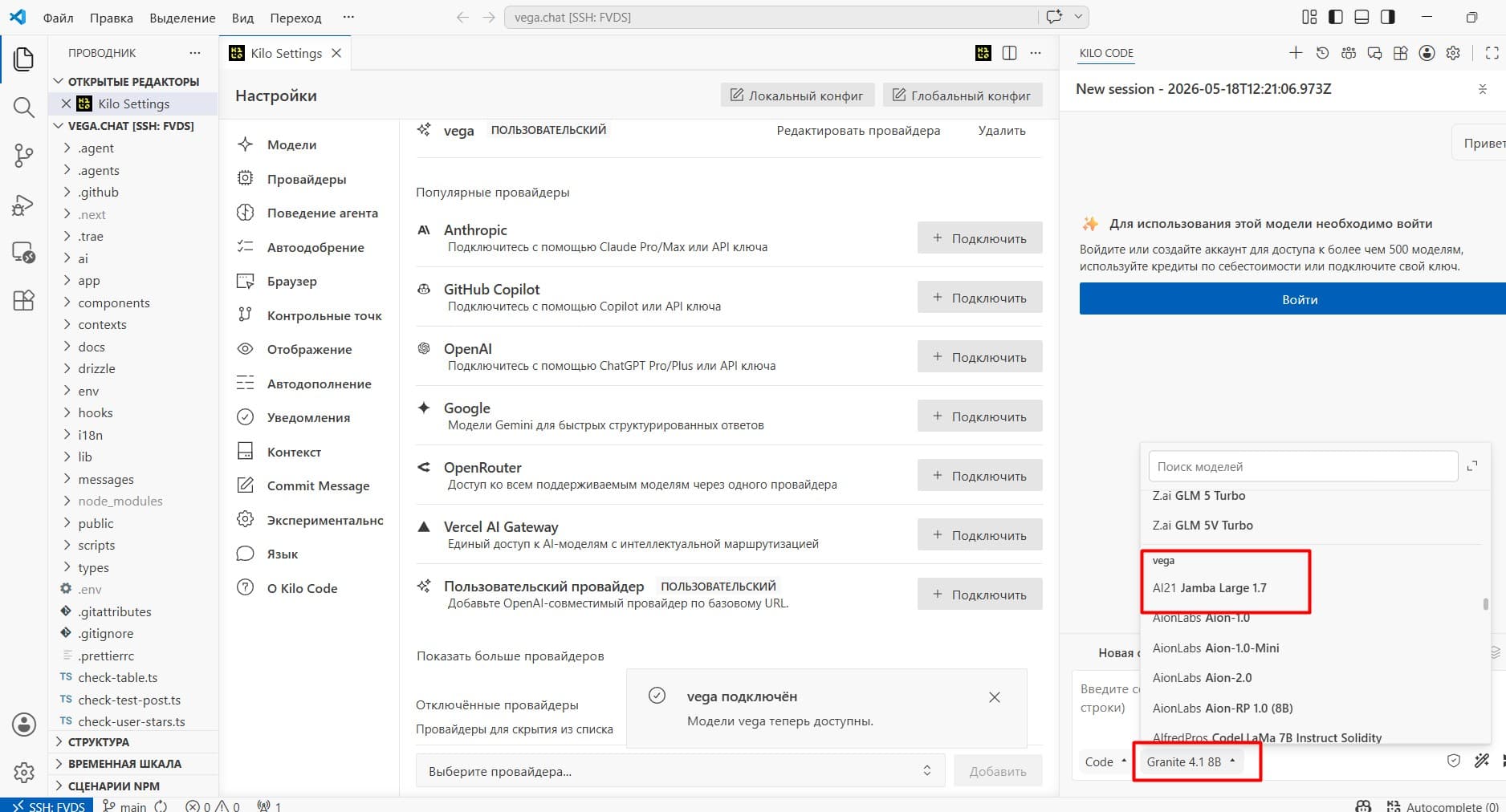Open Source Control view icon
This screenshot has height=812, width=1506.
click(24, 156)
